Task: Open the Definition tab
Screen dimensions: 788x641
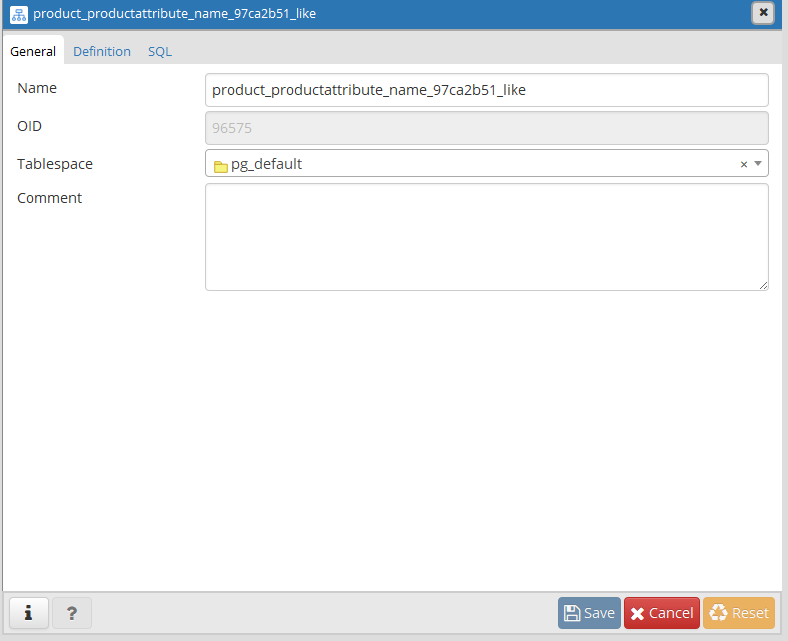Action: coord(102,51)
